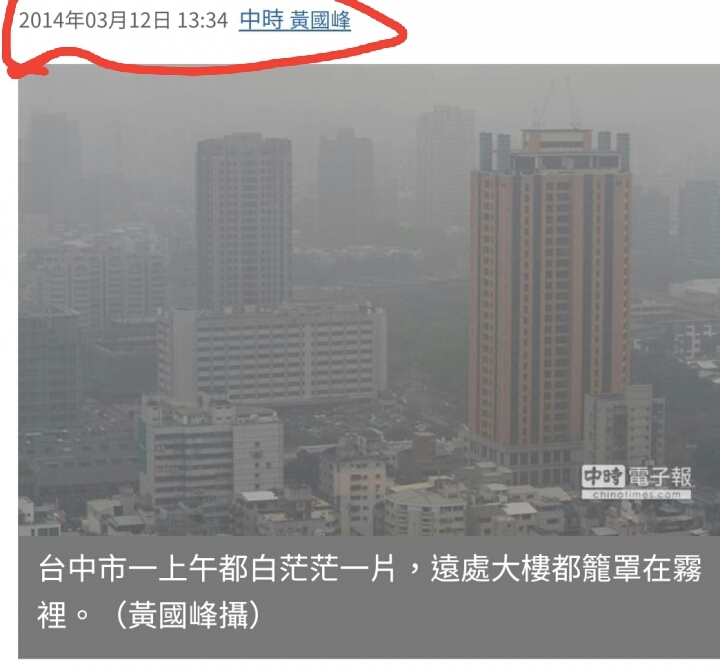
Task: Click the red hand-drawn circle annotation
Action: coord(204,38)
